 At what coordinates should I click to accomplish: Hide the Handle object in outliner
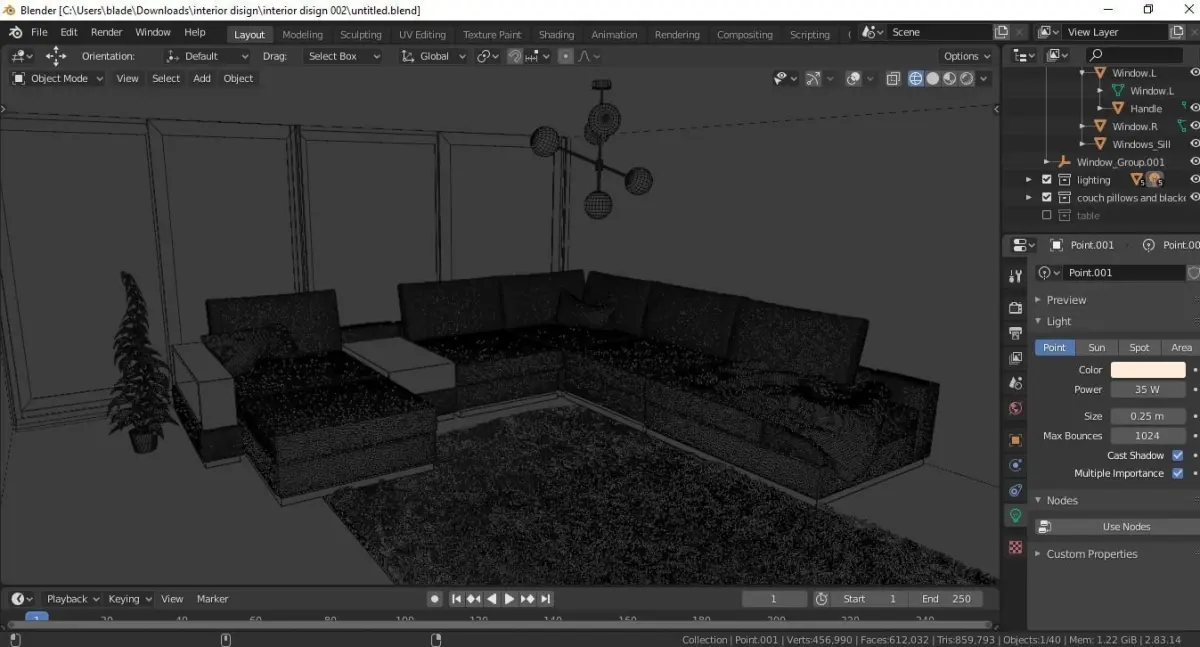pyautogui.click(x=1194, y=108)
